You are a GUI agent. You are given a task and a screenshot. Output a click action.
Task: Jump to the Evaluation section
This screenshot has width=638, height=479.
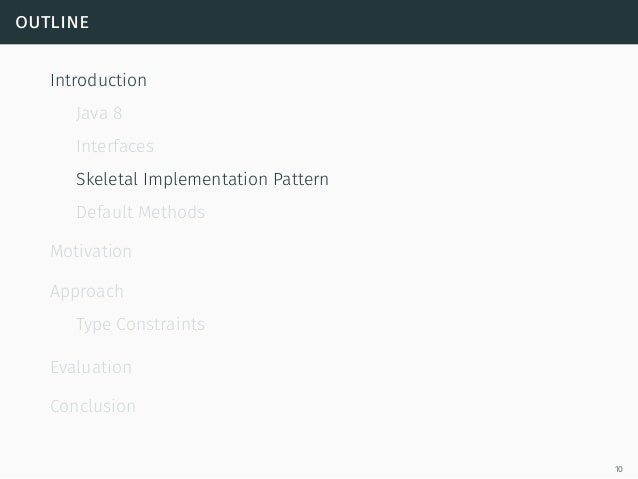(x=91, y=367)
